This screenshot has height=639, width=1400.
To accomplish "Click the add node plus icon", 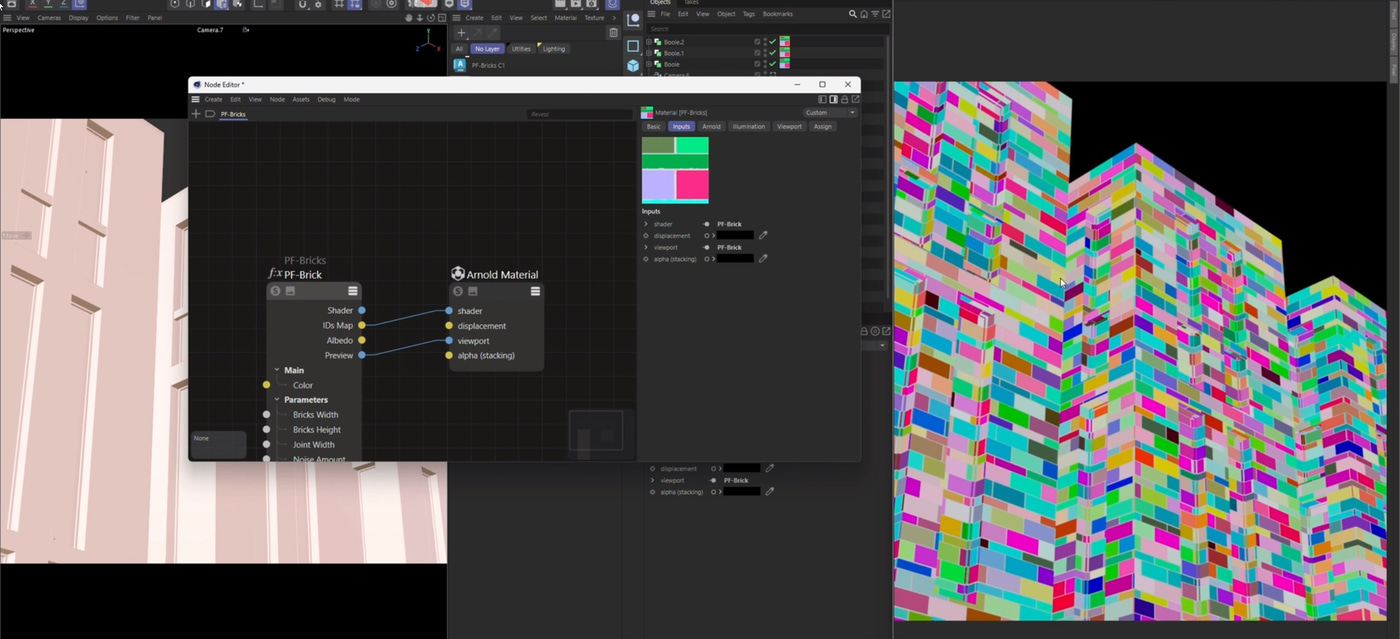I will coord(196,114).
